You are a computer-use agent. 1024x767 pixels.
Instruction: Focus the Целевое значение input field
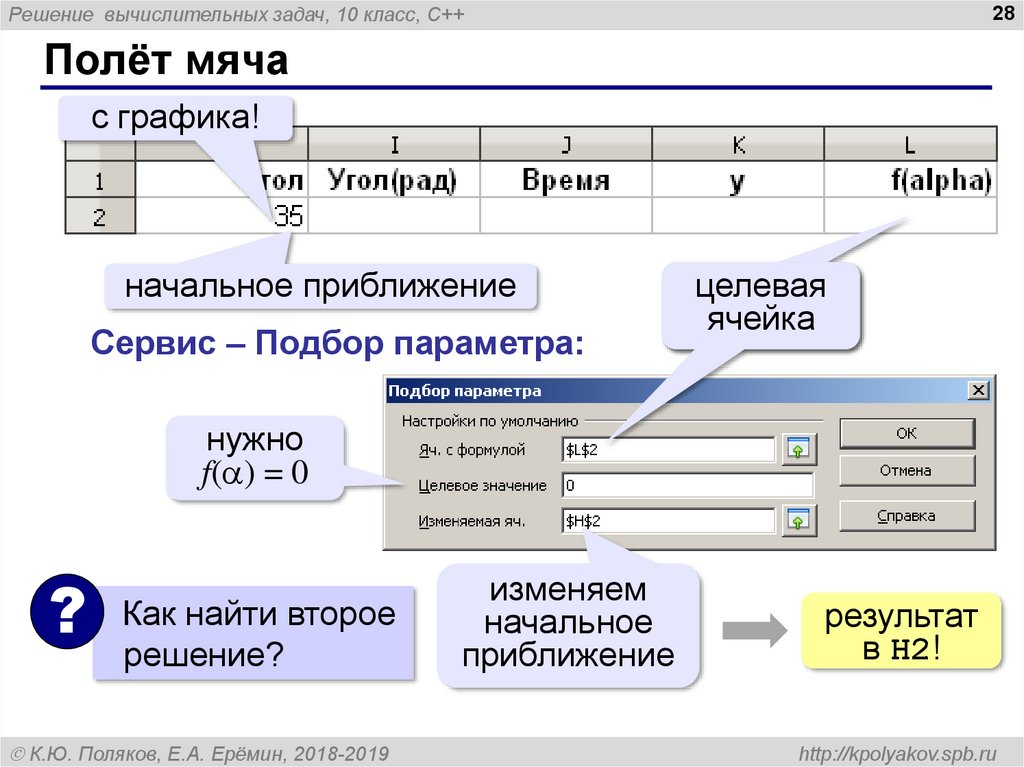[688, 485]
